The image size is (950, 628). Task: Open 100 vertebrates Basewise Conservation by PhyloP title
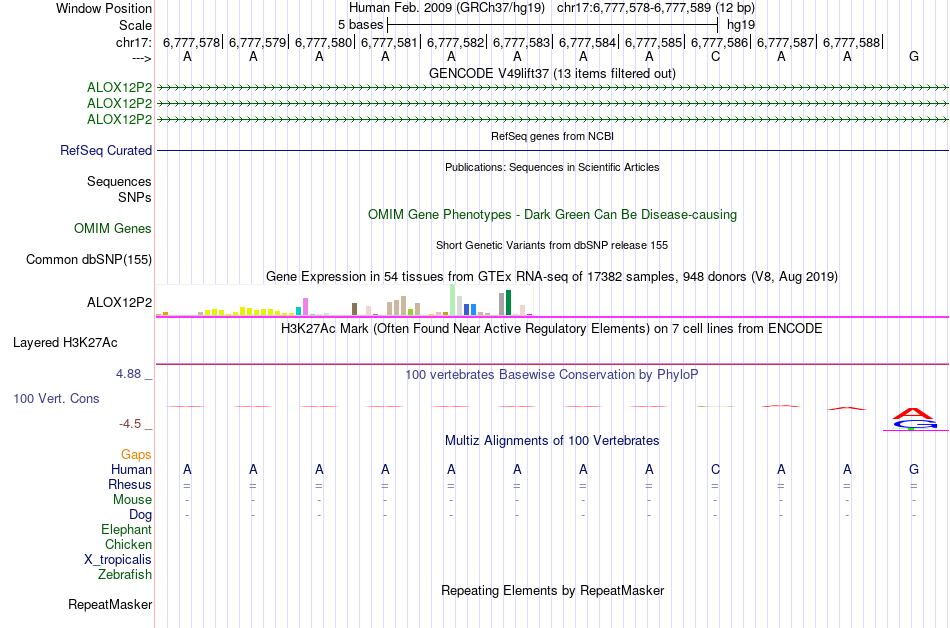pos(552,375)
